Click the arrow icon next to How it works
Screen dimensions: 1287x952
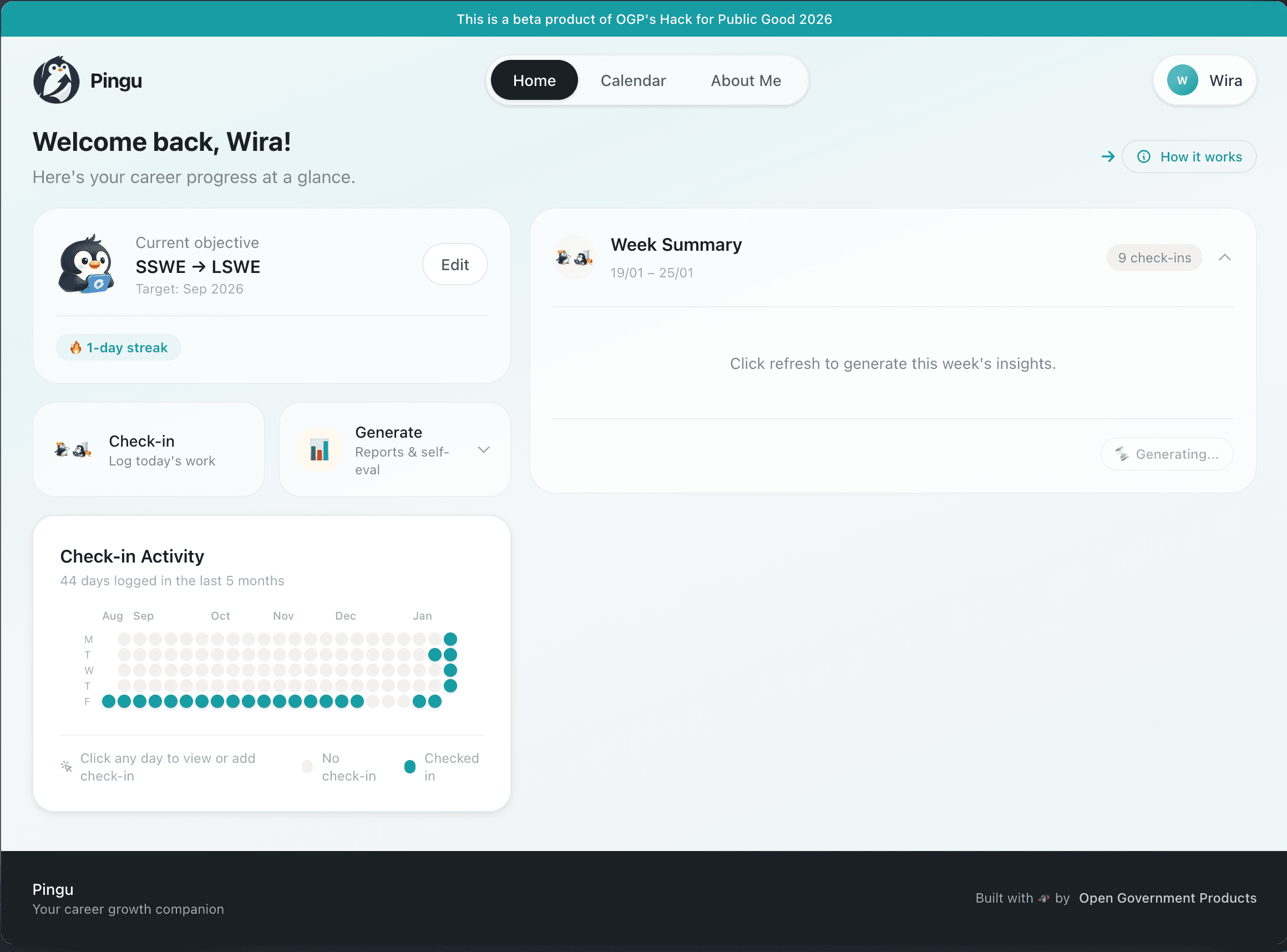click(x=1108, y=156)
